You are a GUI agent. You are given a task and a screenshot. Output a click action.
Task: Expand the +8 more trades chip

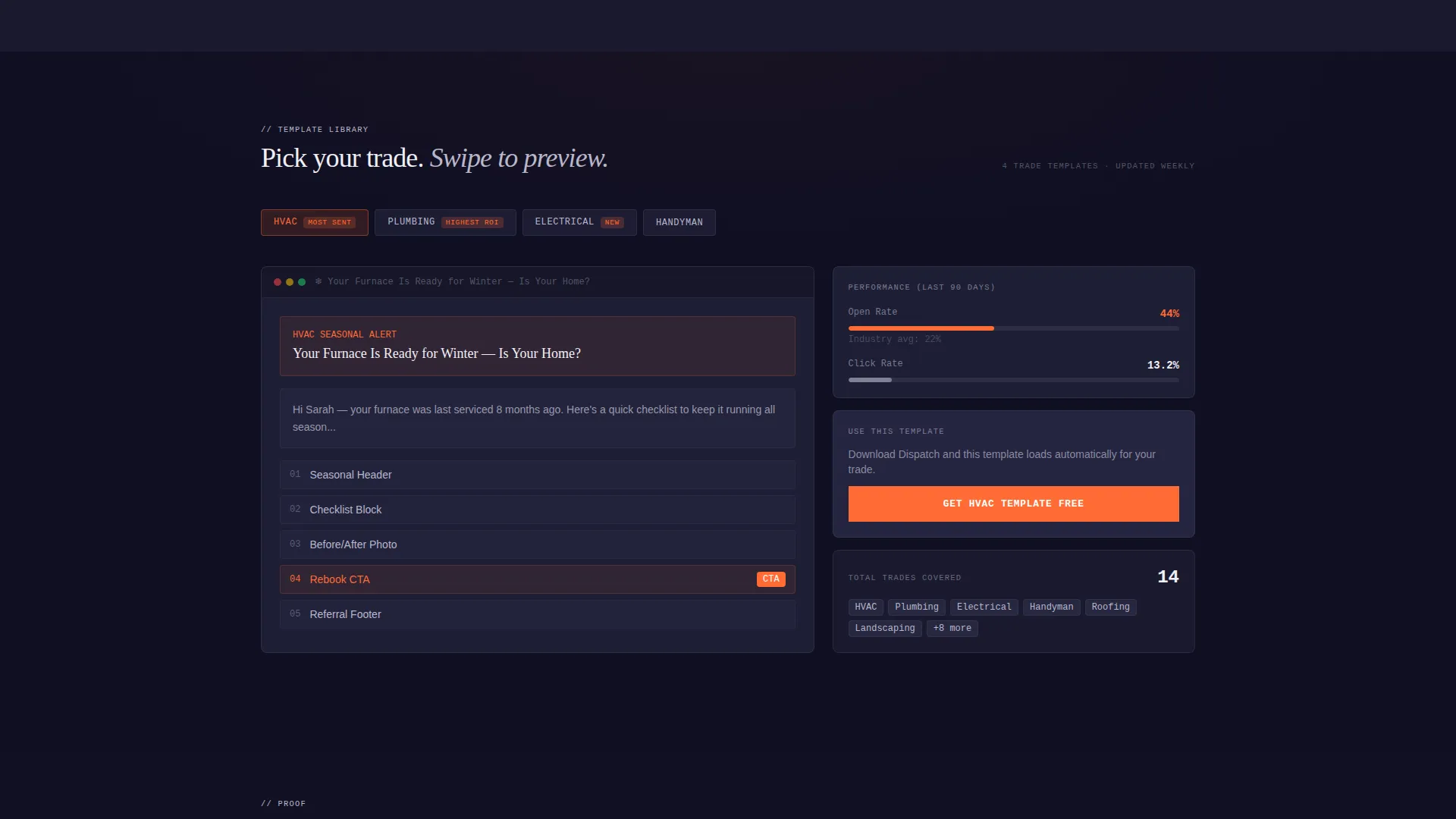952,628
